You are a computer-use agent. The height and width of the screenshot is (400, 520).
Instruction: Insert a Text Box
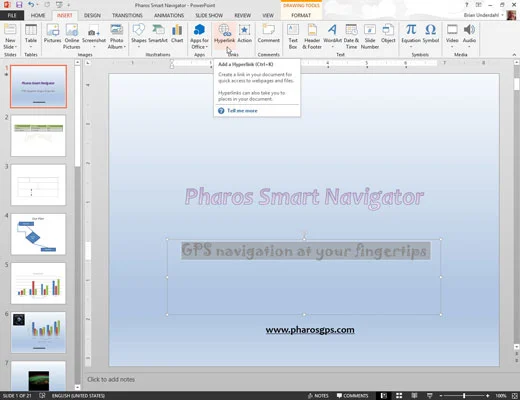click(x=293, y=36)
